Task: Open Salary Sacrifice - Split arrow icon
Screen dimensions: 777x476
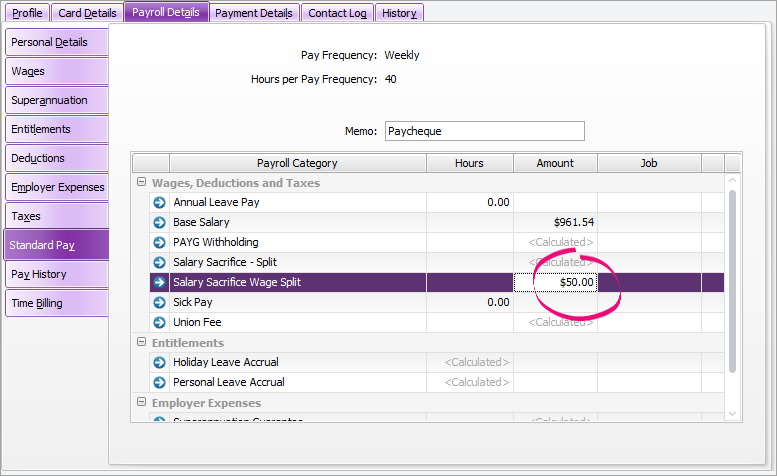Action: click(159, 262)
